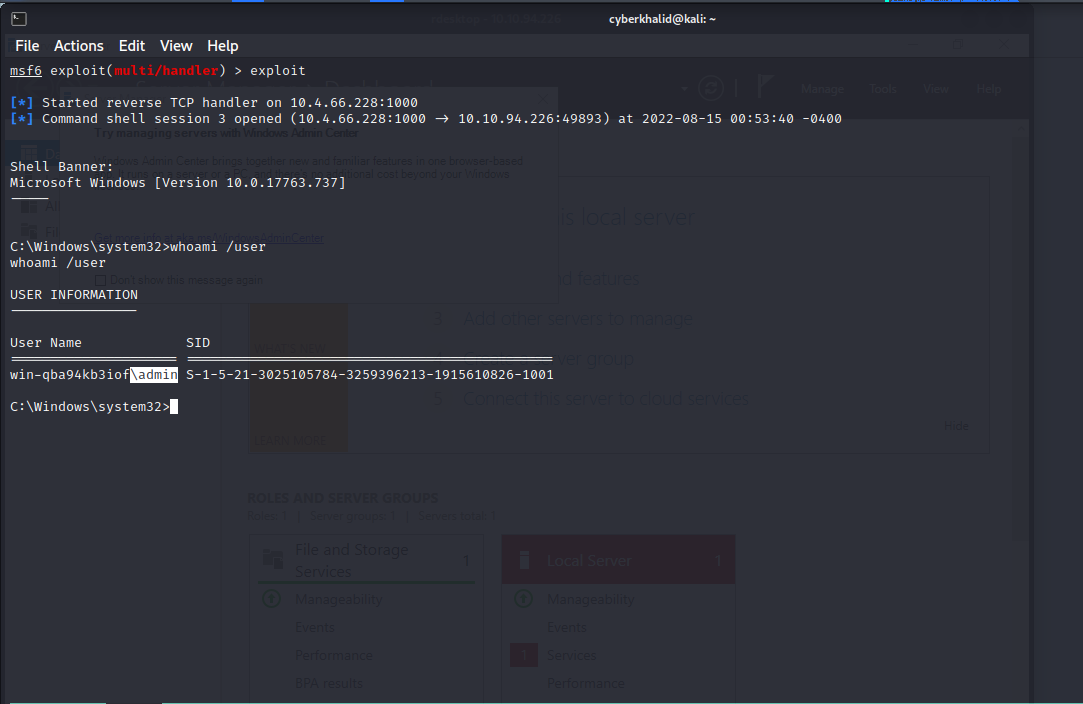
Task: Click the 'USER INFORMATION' heading text
Action: pos(74,294)
